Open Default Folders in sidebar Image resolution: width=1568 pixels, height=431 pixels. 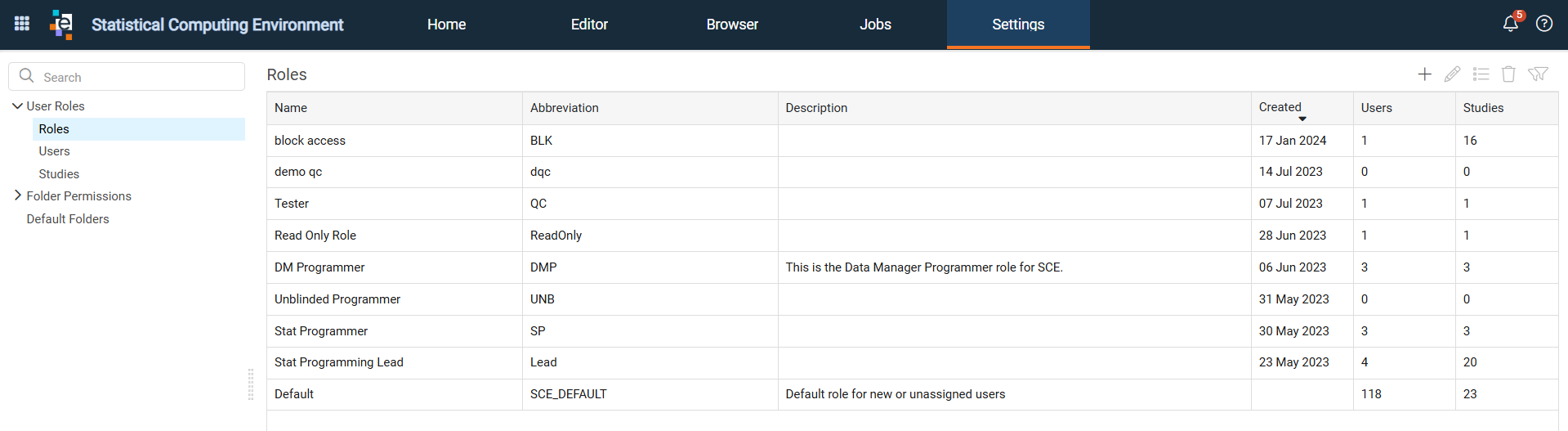68,219
